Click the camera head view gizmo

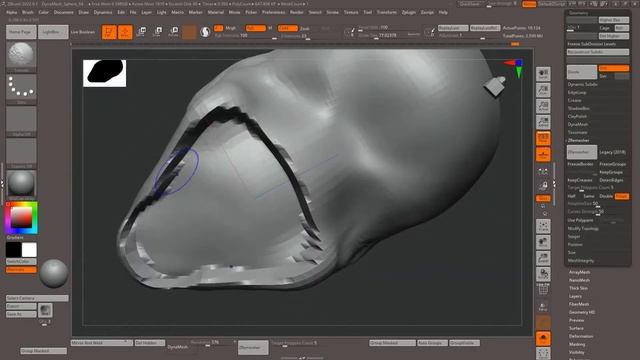(495, 86)
